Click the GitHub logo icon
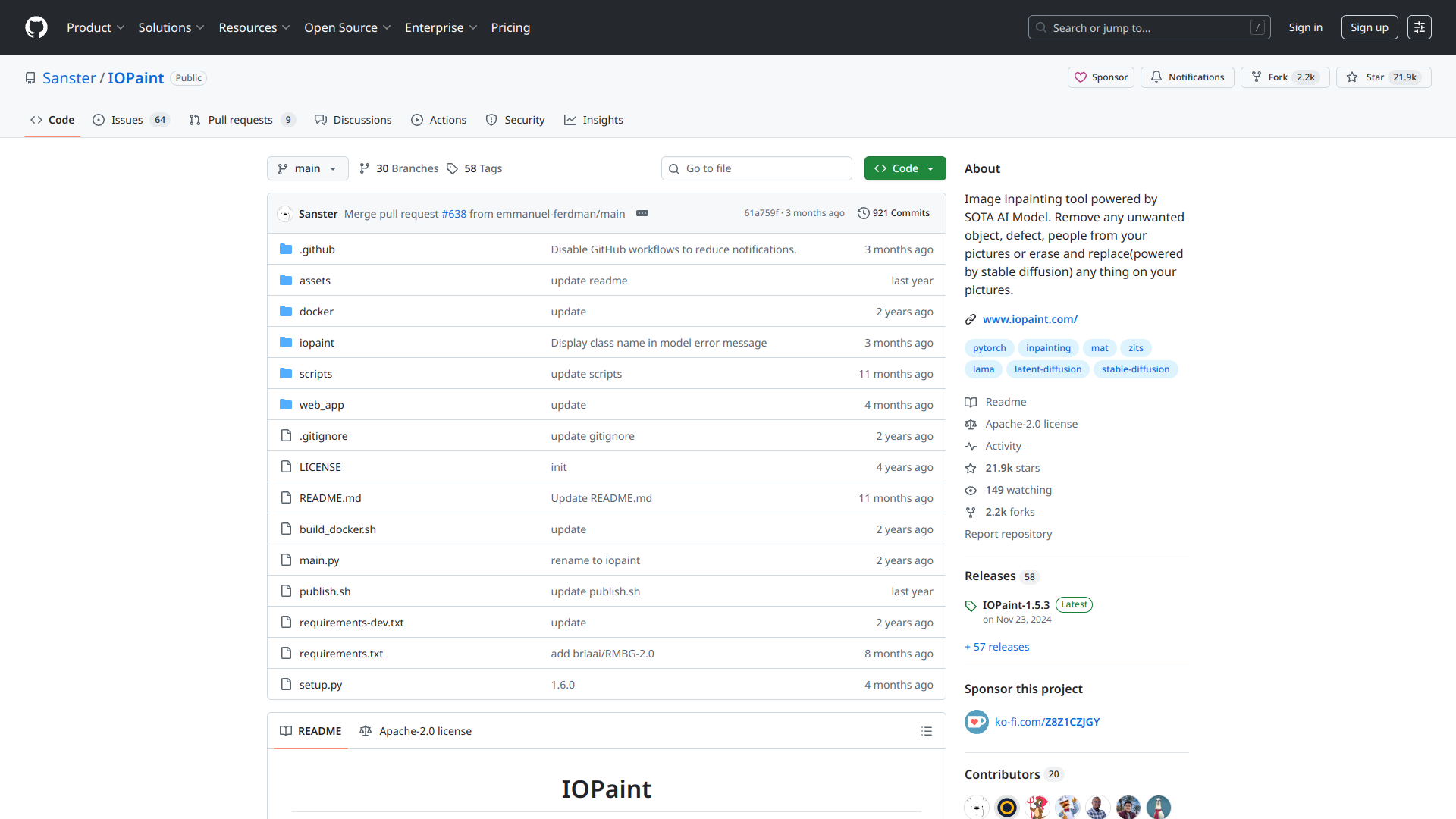 tap(36, 27)
